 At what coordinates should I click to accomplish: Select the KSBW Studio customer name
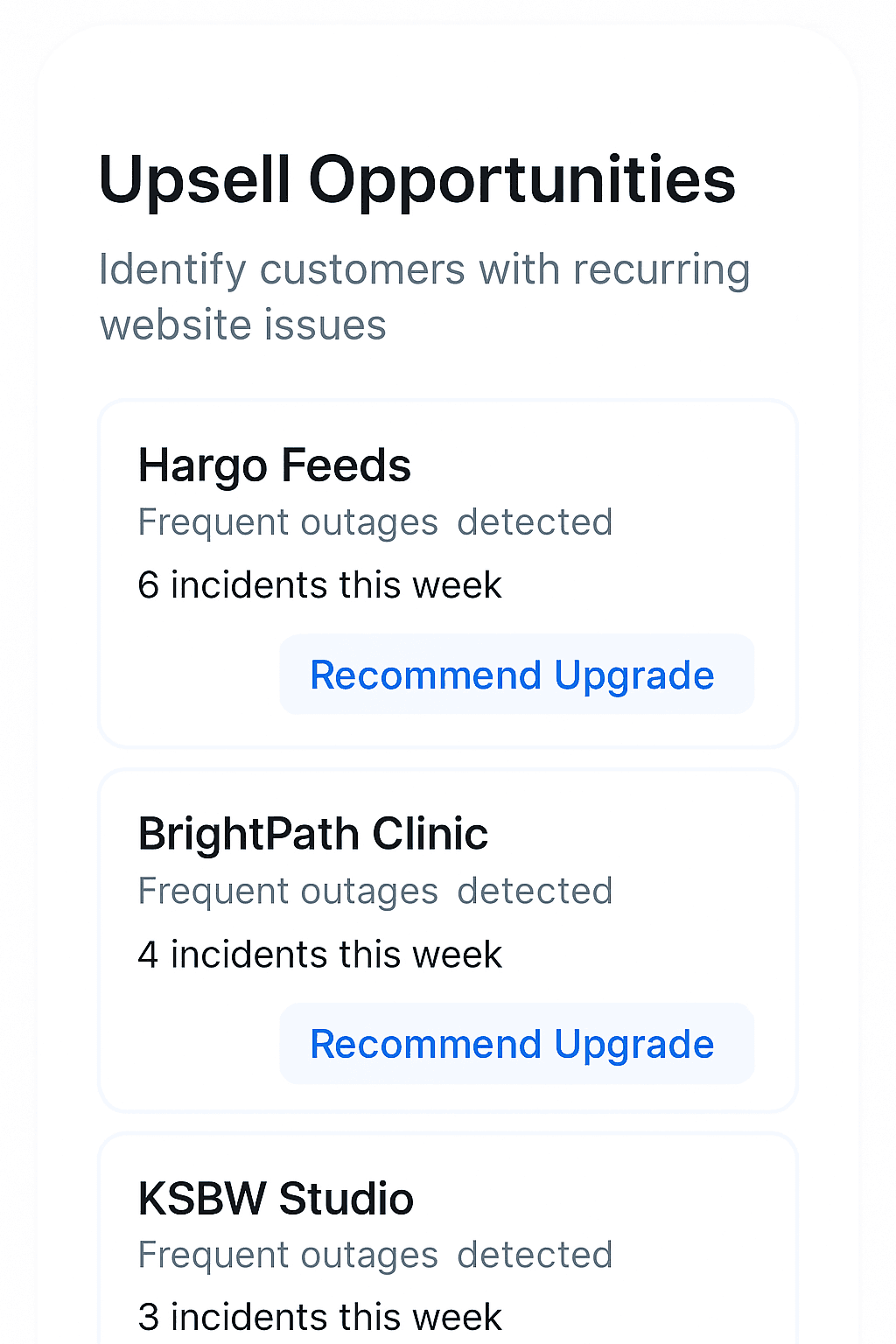[275, 1198]
